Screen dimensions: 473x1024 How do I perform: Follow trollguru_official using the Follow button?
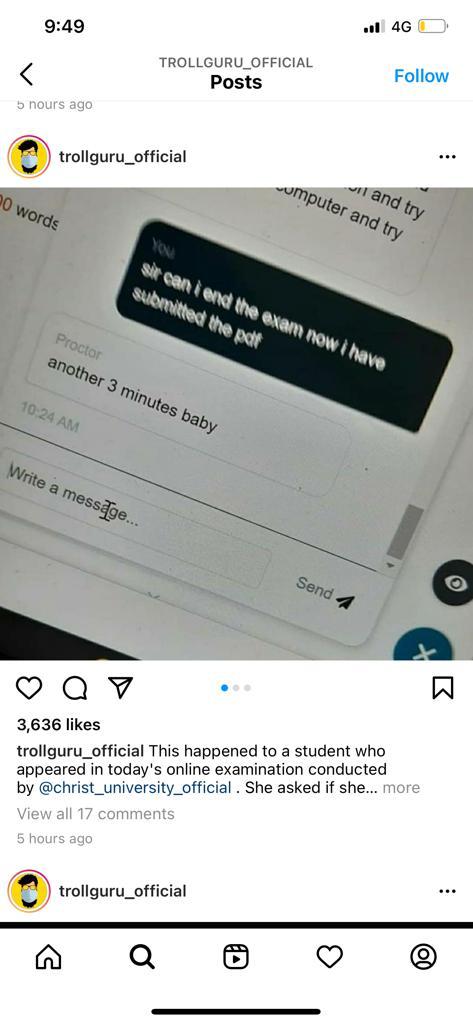421,76
